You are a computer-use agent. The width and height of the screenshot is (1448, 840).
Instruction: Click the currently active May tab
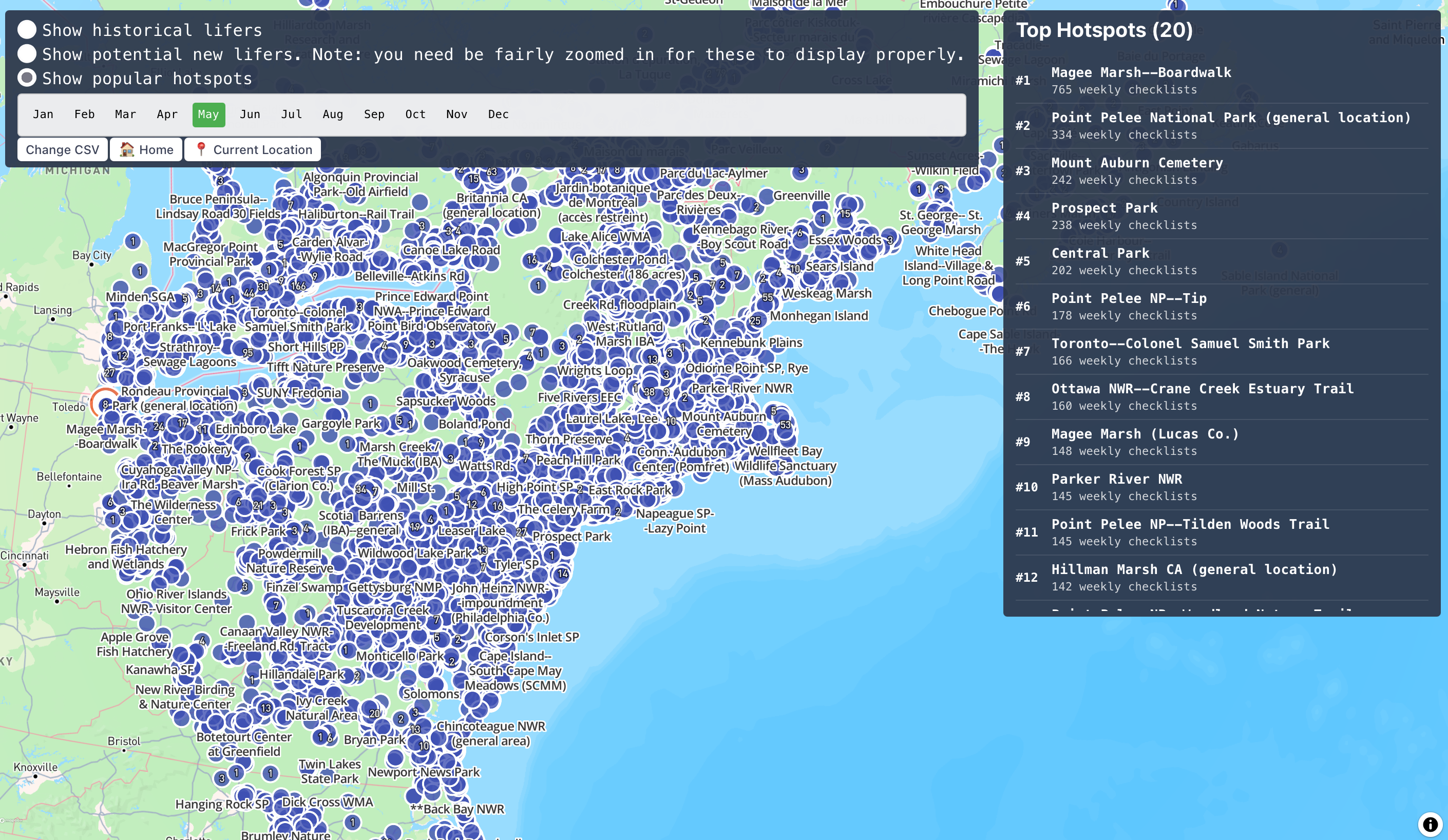pos(208,114)
